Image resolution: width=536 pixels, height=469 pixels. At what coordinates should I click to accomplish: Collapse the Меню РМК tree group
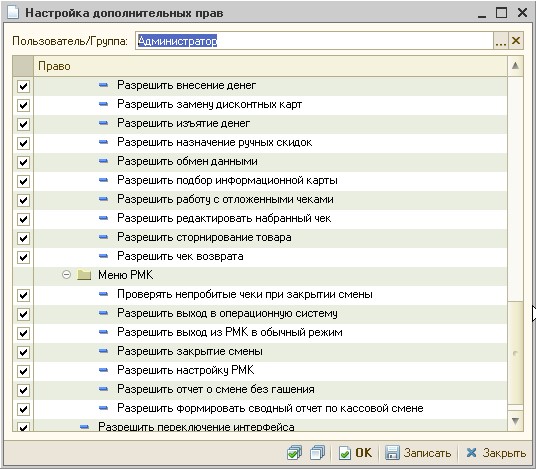pos(66,275)
